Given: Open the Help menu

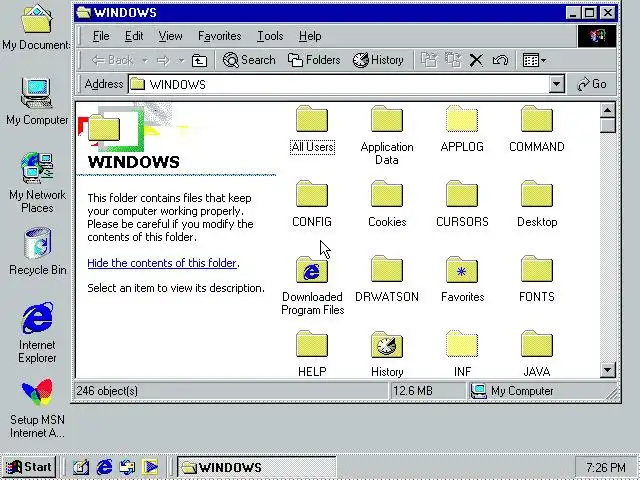Looking at the screenshot, I should (310, 36).
